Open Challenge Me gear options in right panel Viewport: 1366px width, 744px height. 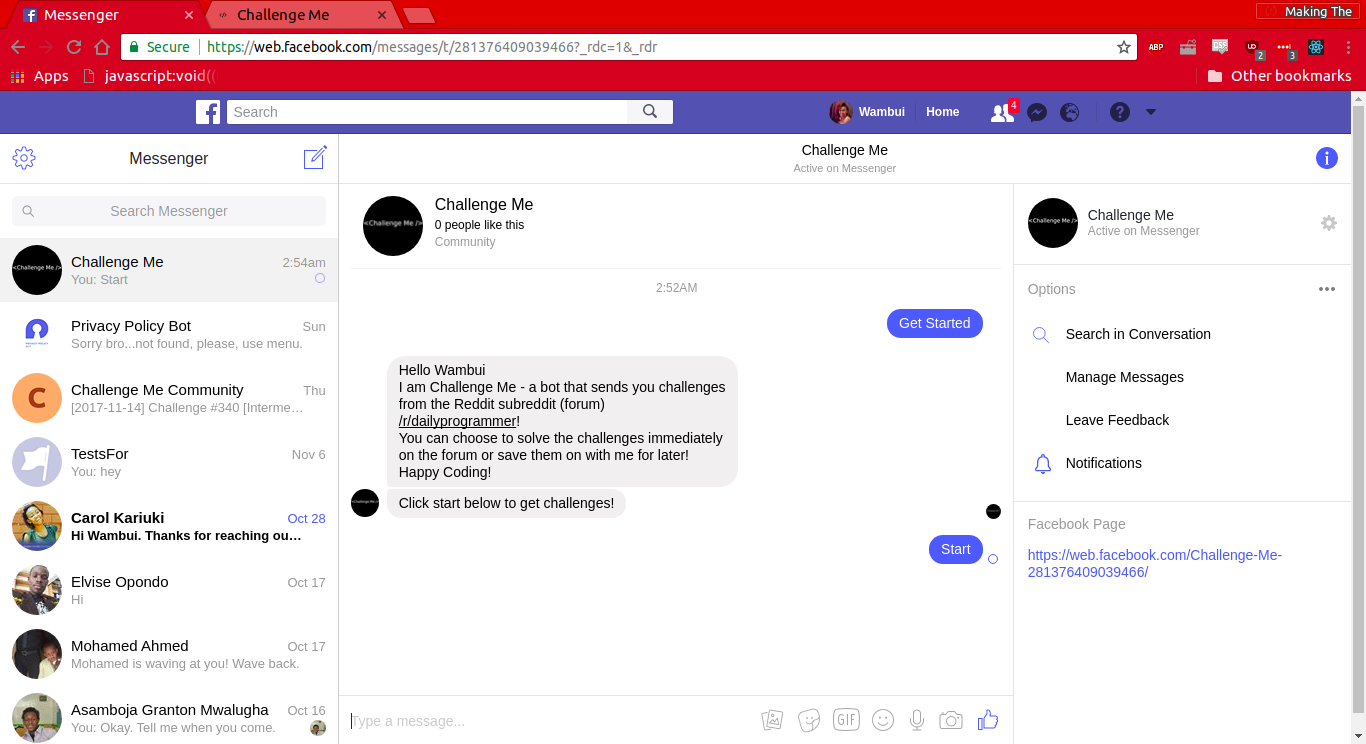[1329, 223]
